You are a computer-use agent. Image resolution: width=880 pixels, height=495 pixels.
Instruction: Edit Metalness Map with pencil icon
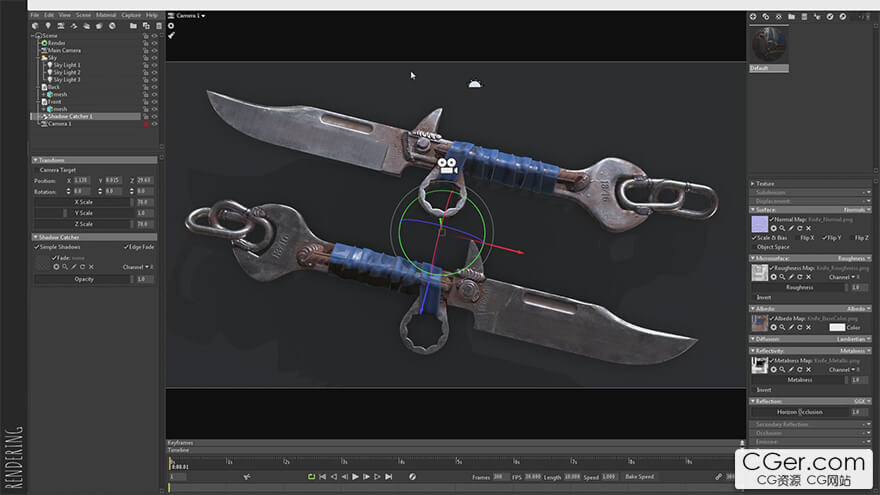[791, 369]
